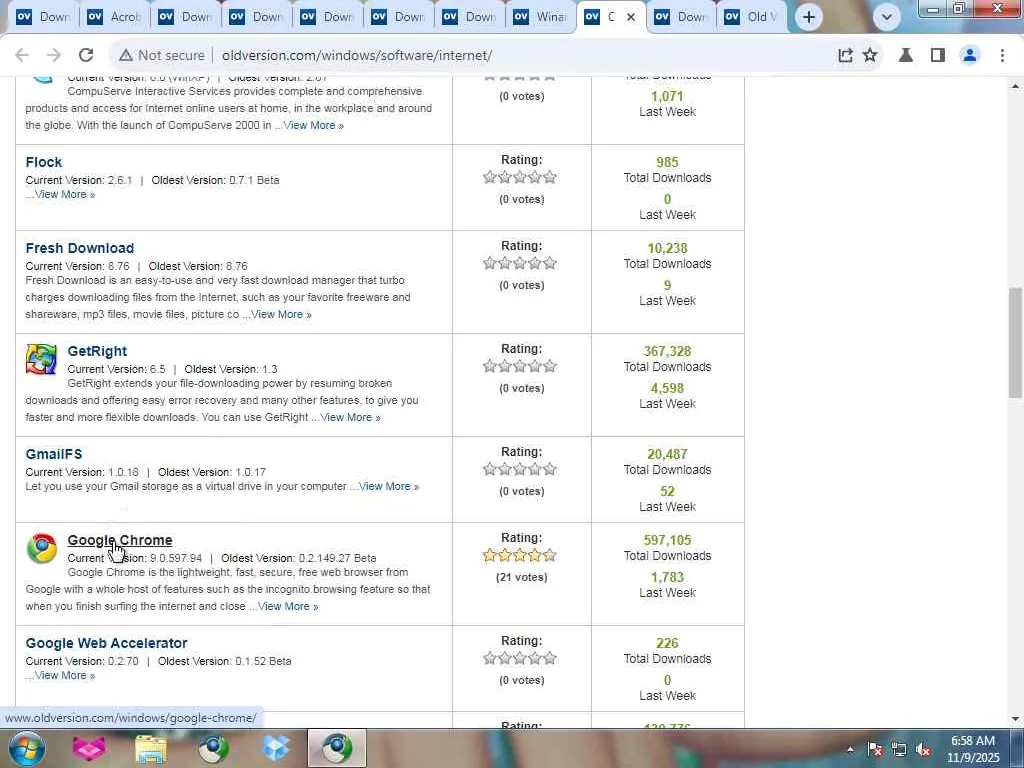This screenshot has width=1024, height=768.
Task: Click the 367,328 total downloads figure
Action: [667, 351]
